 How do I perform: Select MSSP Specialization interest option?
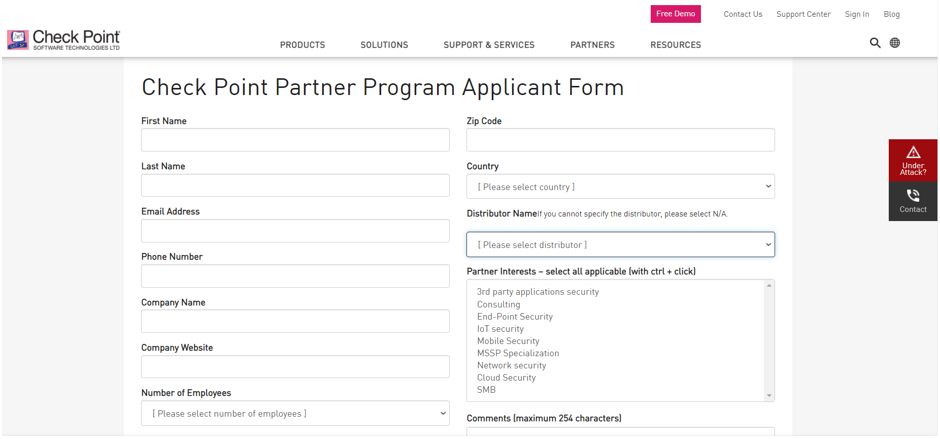click(x=518, y=353)
